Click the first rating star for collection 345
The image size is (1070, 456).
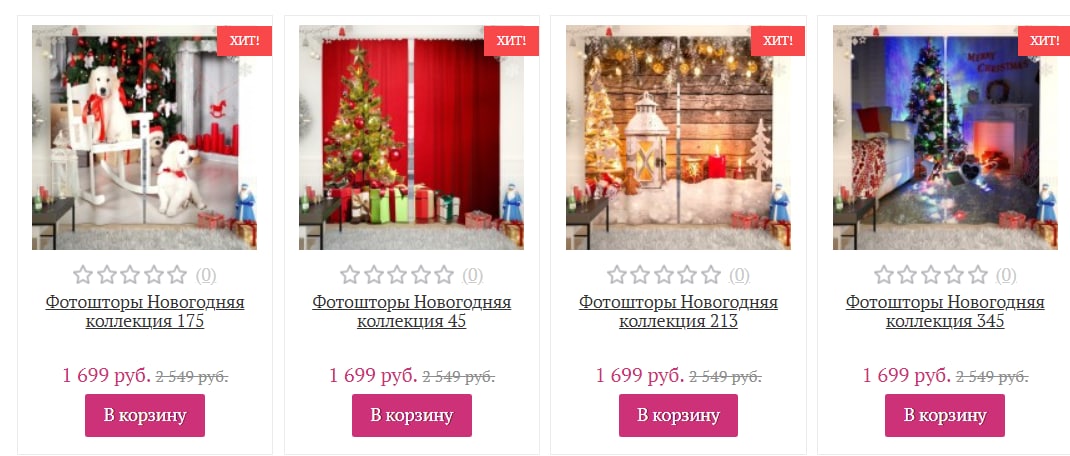(x=884, y=275)
